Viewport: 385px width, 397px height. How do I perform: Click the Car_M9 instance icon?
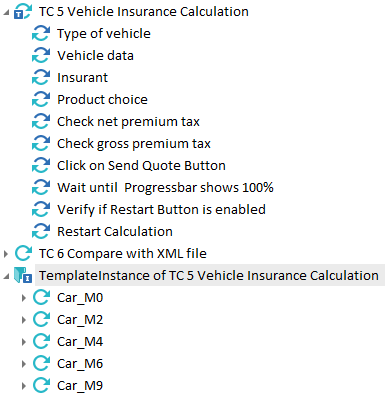[41, 386]
